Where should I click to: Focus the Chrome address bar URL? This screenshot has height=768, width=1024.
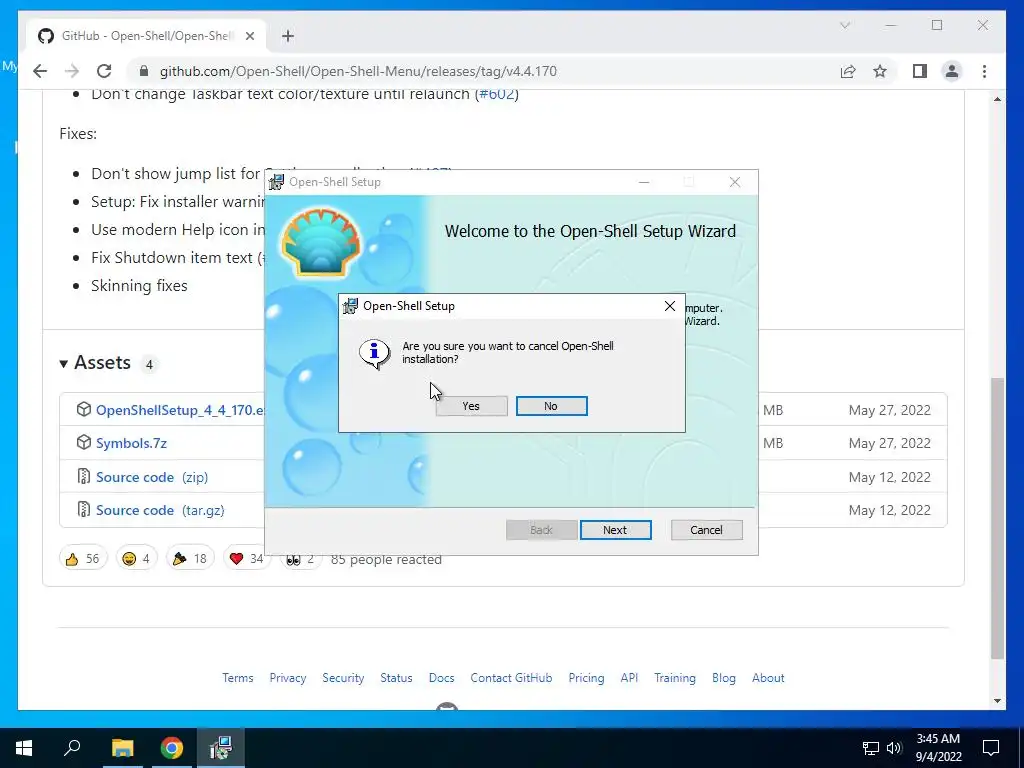coord(358,71)
